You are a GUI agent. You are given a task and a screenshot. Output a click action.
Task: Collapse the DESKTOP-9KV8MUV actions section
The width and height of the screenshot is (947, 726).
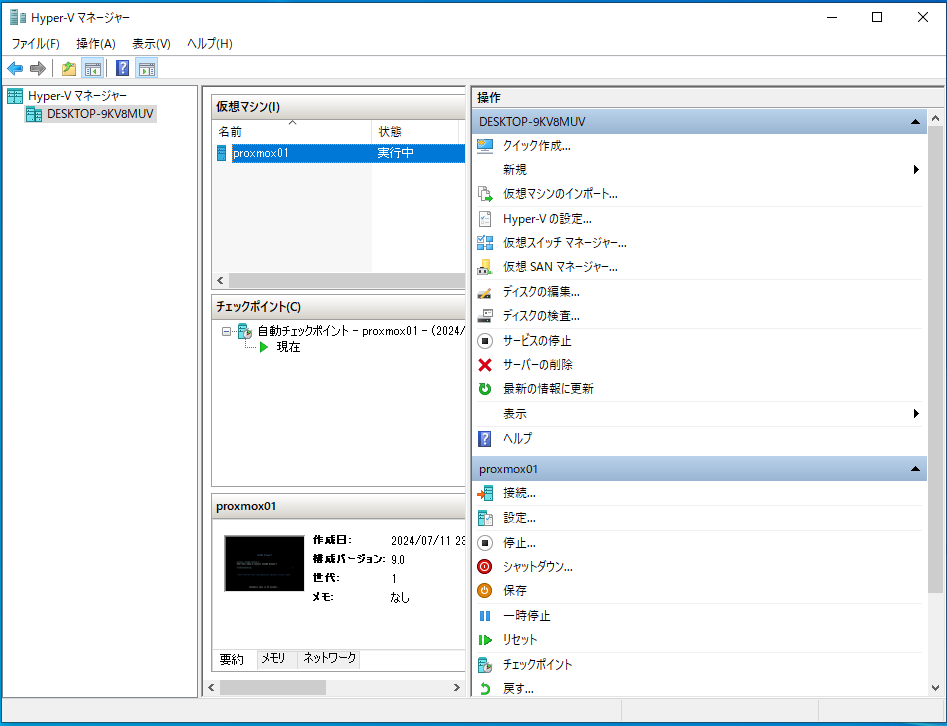(x=914, y=121)
